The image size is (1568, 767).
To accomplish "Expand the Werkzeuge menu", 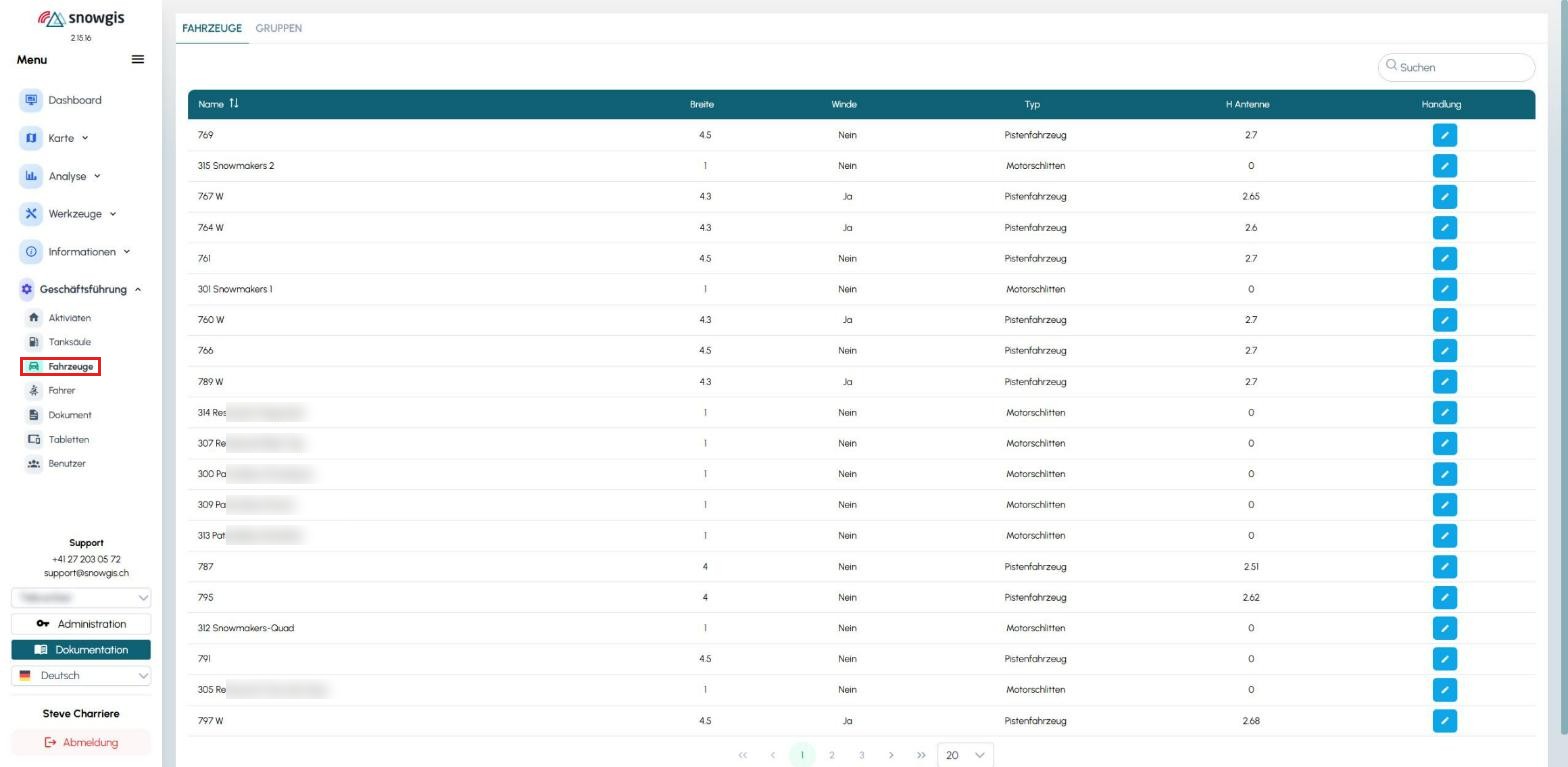I will pyautogui.click(x=69, y=214).
